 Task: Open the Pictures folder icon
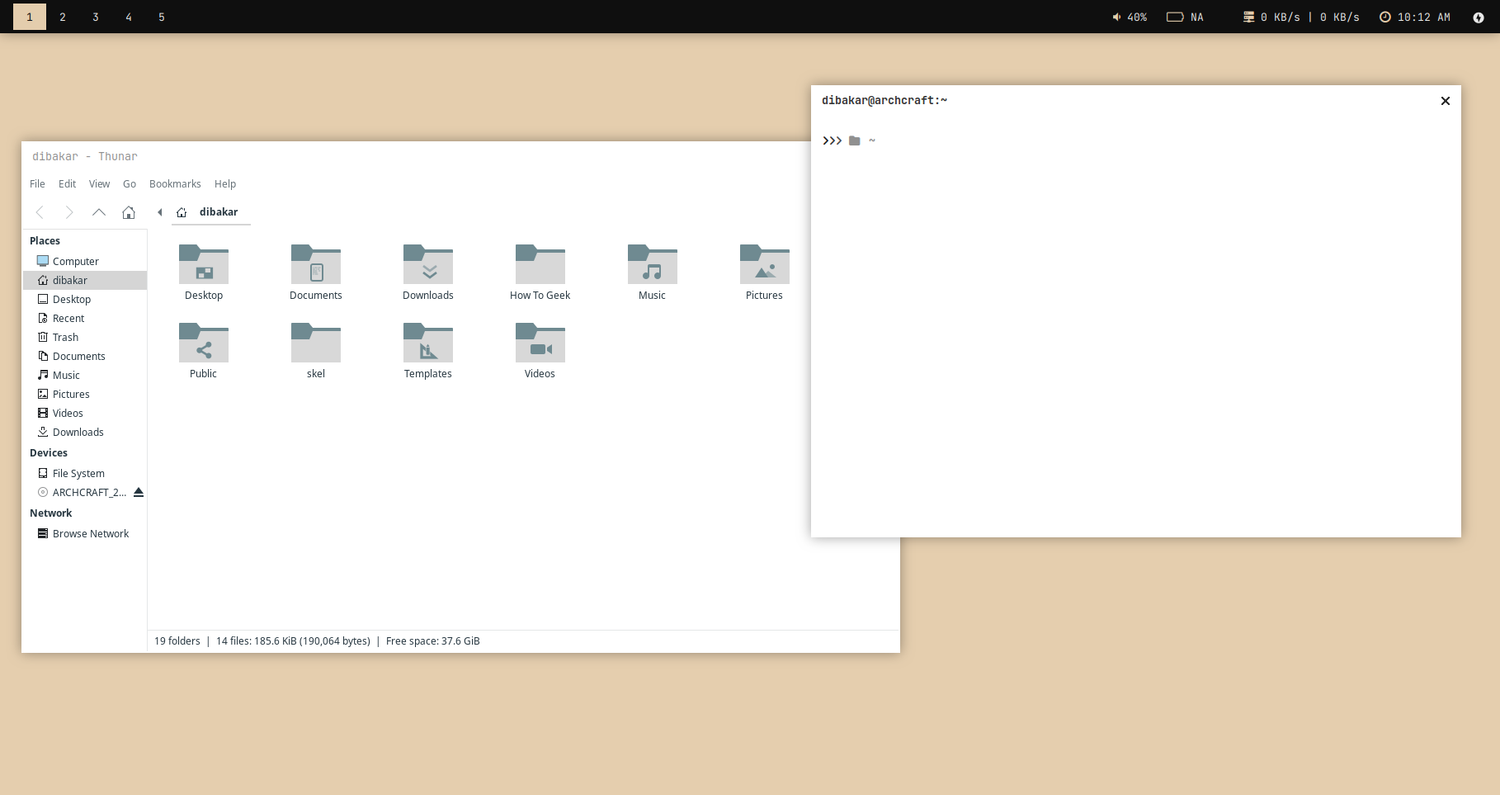[x=764, y=264]
